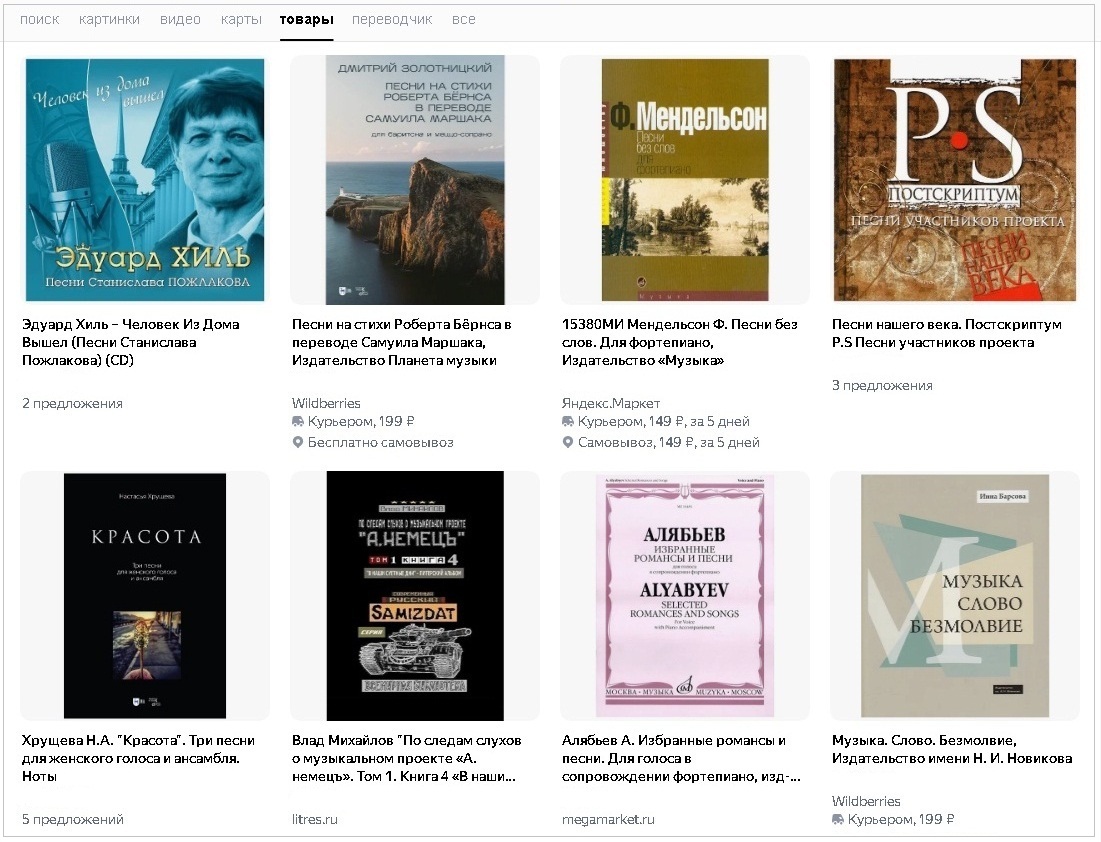This screenshot has height=842, width=1101.
Task: View the А.Немецъ Samizdat book cover
Action: click(x=415, y=596)
